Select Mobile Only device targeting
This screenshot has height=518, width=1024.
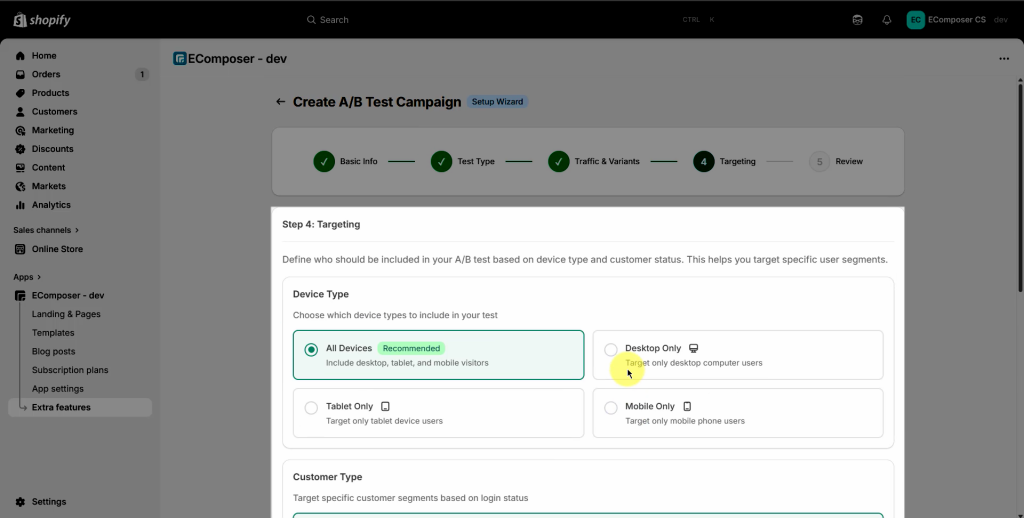(611, 408)
